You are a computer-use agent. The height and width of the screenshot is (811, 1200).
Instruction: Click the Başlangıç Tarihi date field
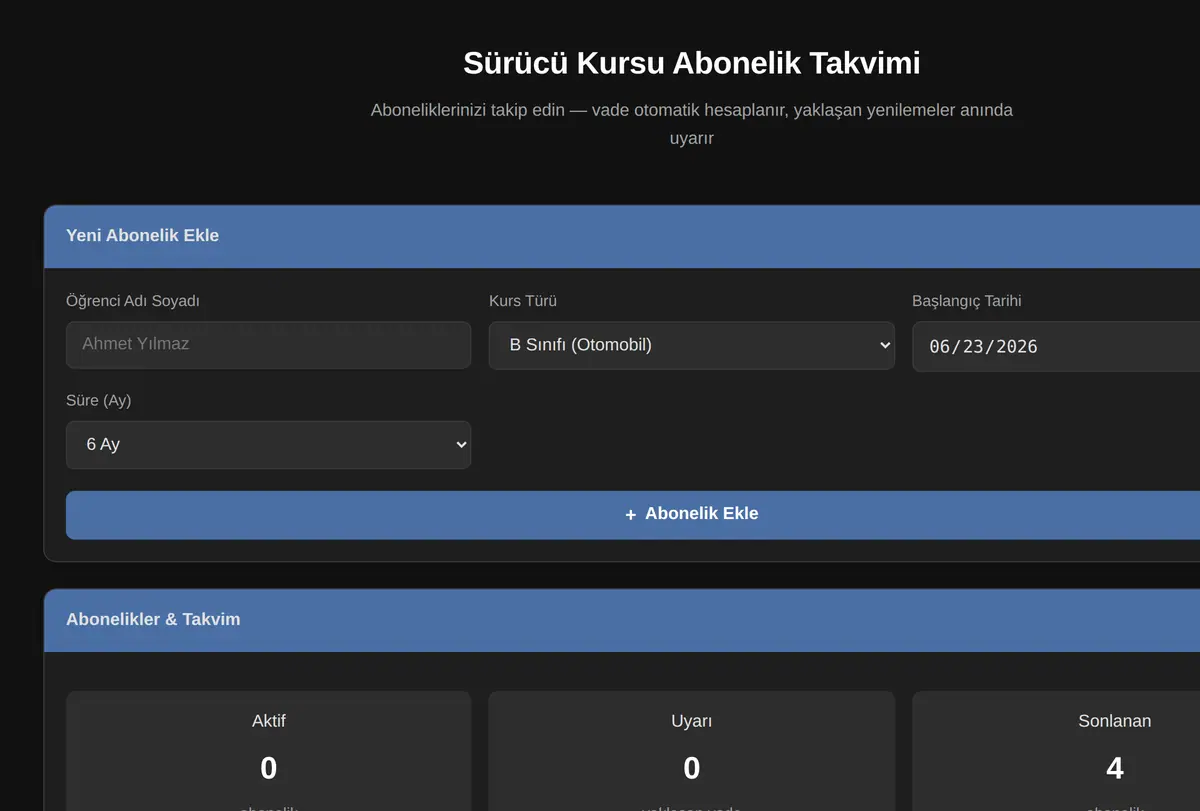1056,346
